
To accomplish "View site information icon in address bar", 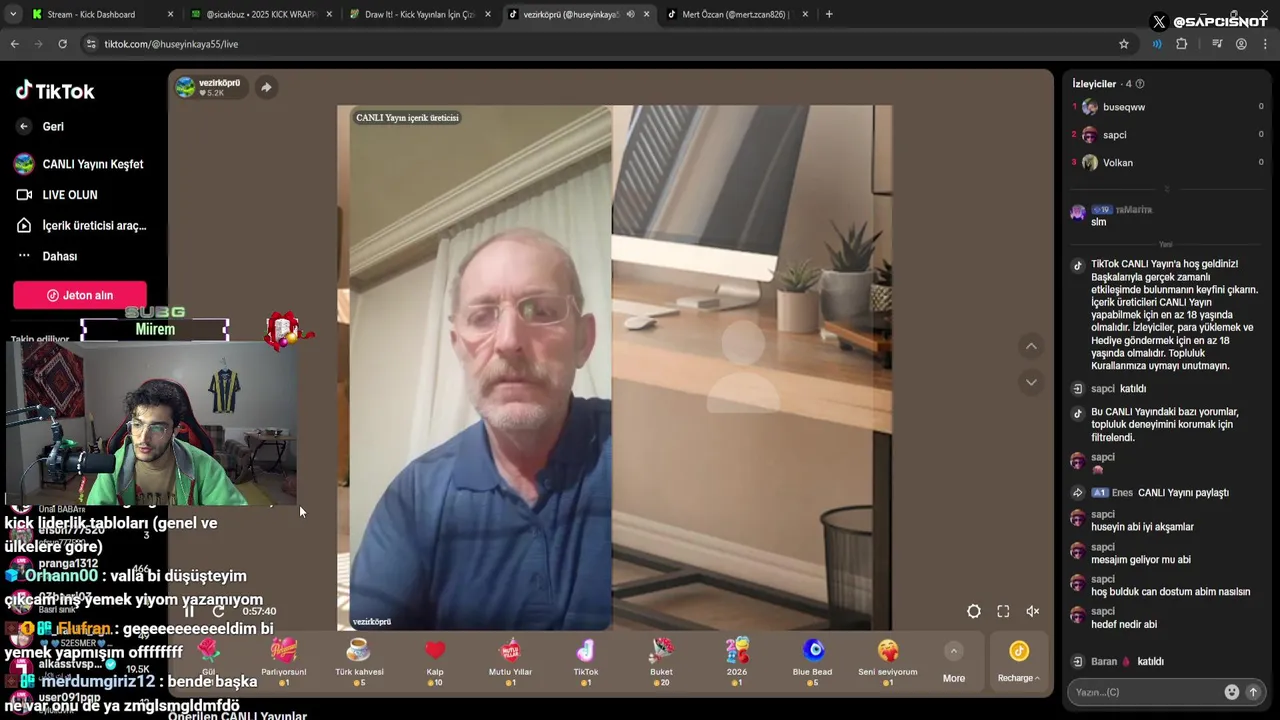I will point(91,44).
